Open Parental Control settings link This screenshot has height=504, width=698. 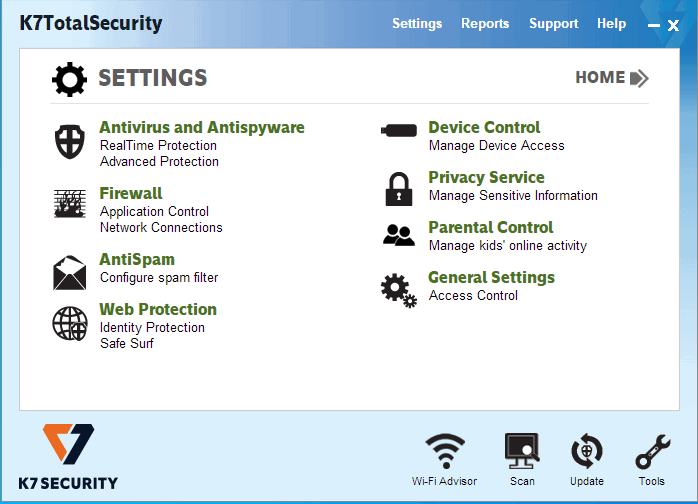[x=490, y=228]
